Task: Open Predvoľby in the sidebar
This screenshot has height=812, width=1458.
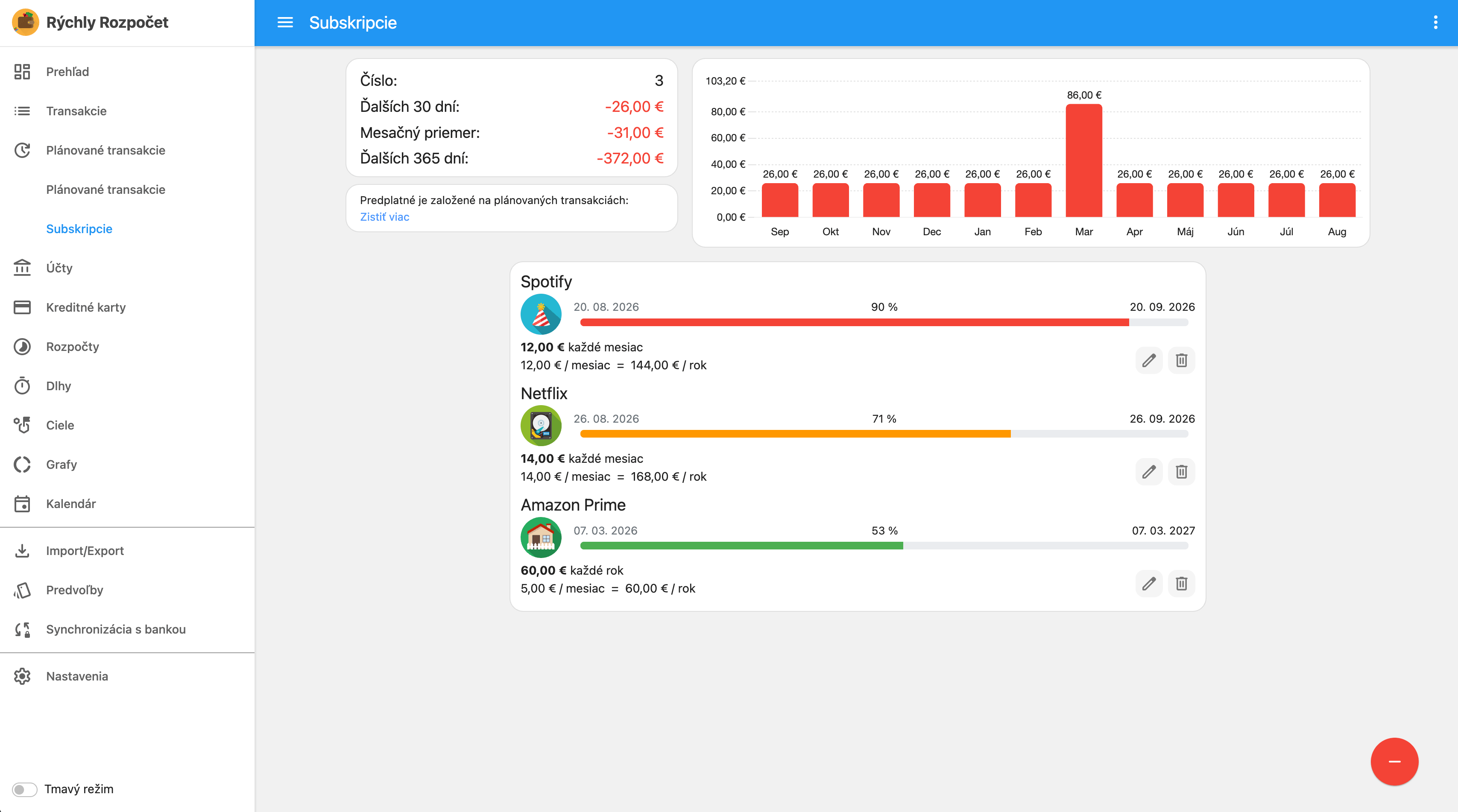Action: point(127,590)
